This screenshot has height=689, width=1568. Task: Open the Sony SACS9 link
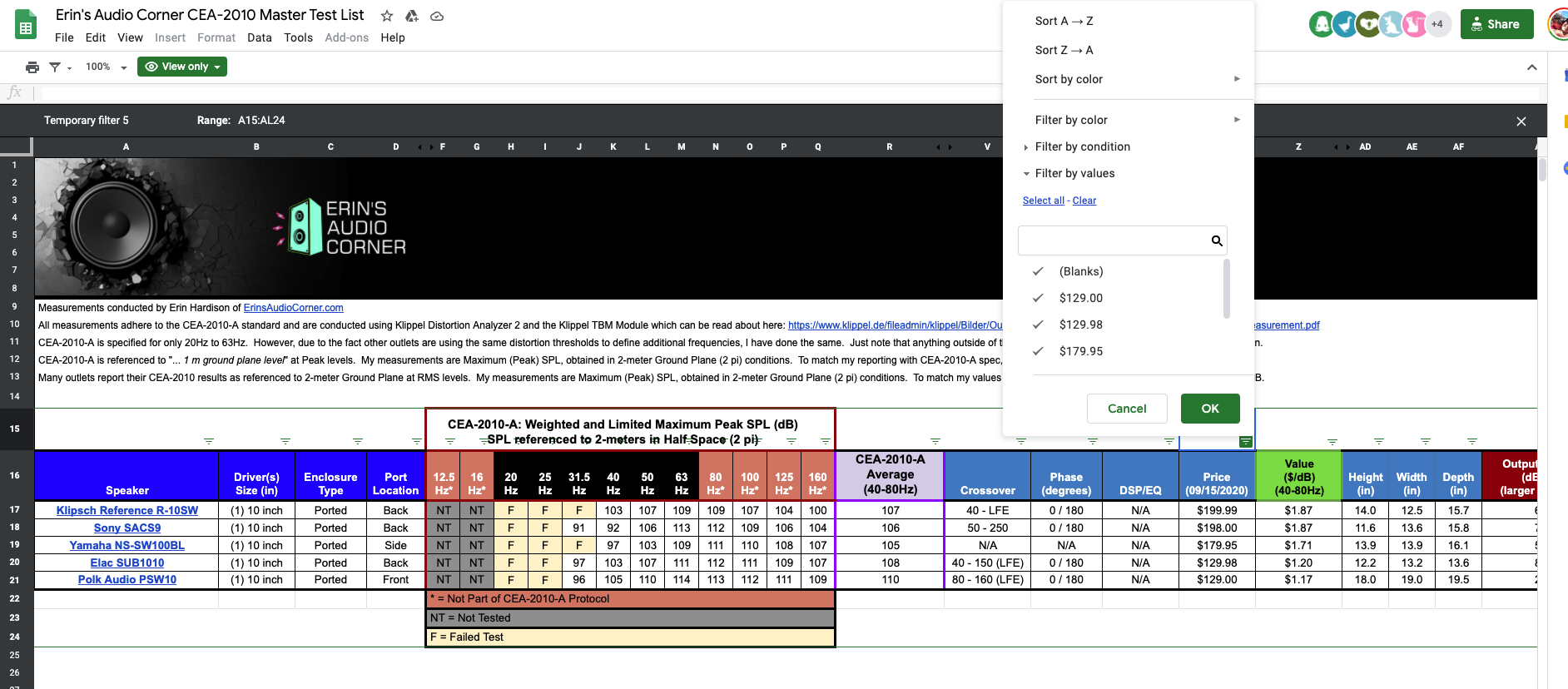127,528
